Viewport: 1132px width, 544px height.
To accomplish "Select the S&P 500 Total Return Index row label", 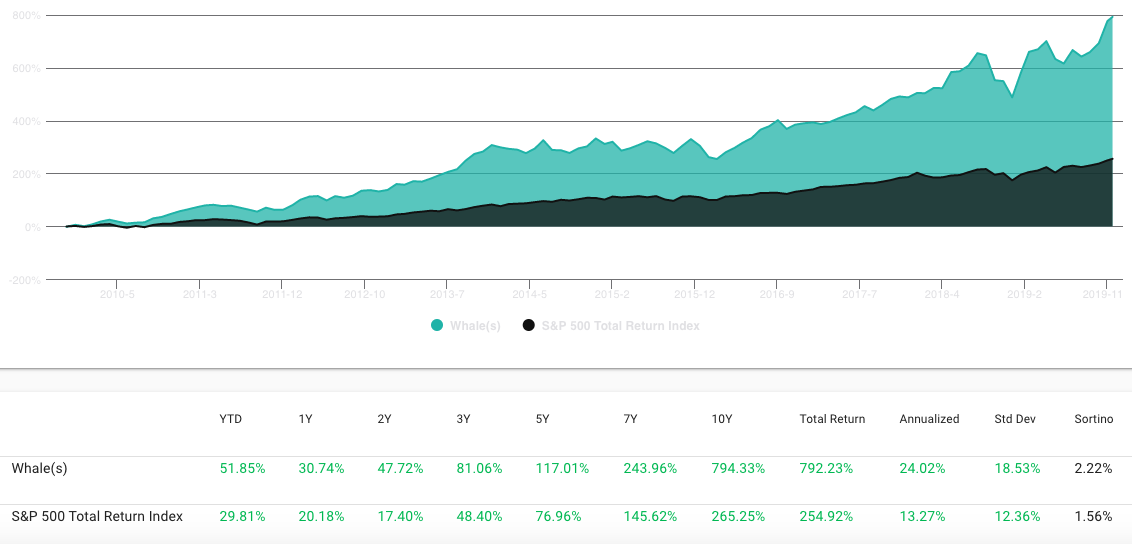I will click(97, 517).
